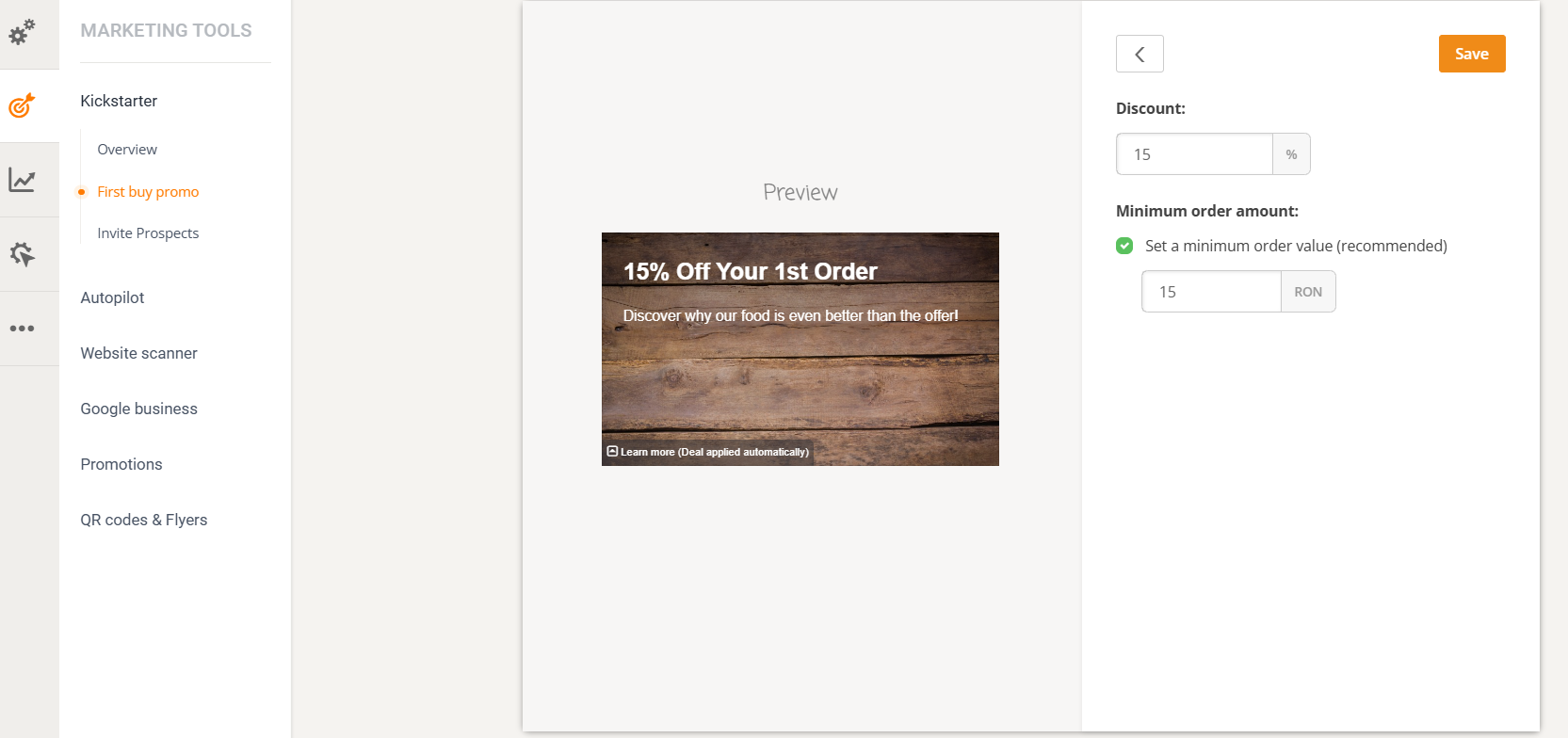Open the reports chart icon

click(x=22, y=180)
